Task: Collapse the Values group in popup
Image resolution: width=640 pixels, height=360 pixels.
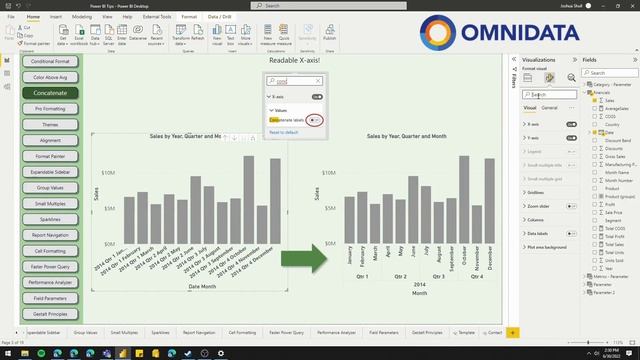Action: pyautogui.click(x=271, y=110)
